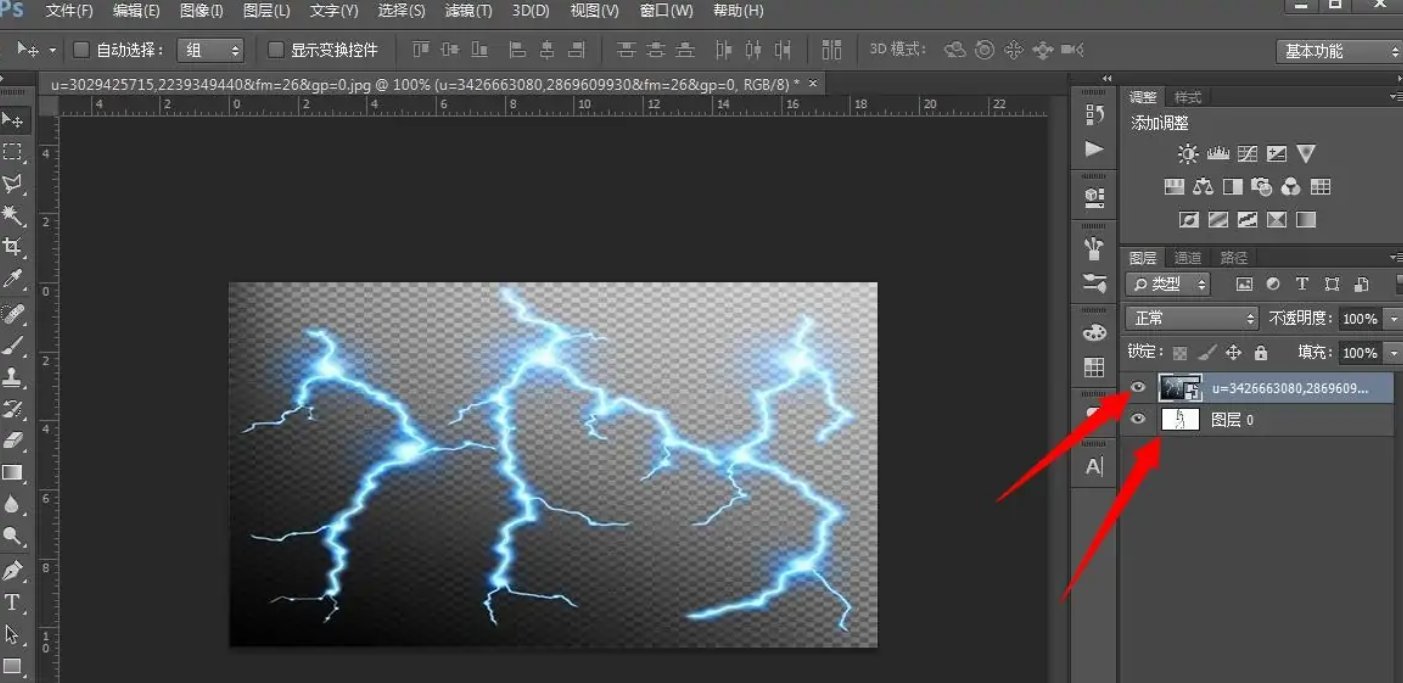The width and height of the screenshot is (1403, 683).
Task: Enable the 显示变换控件 checkbox
Action: (x=276, y=49)
